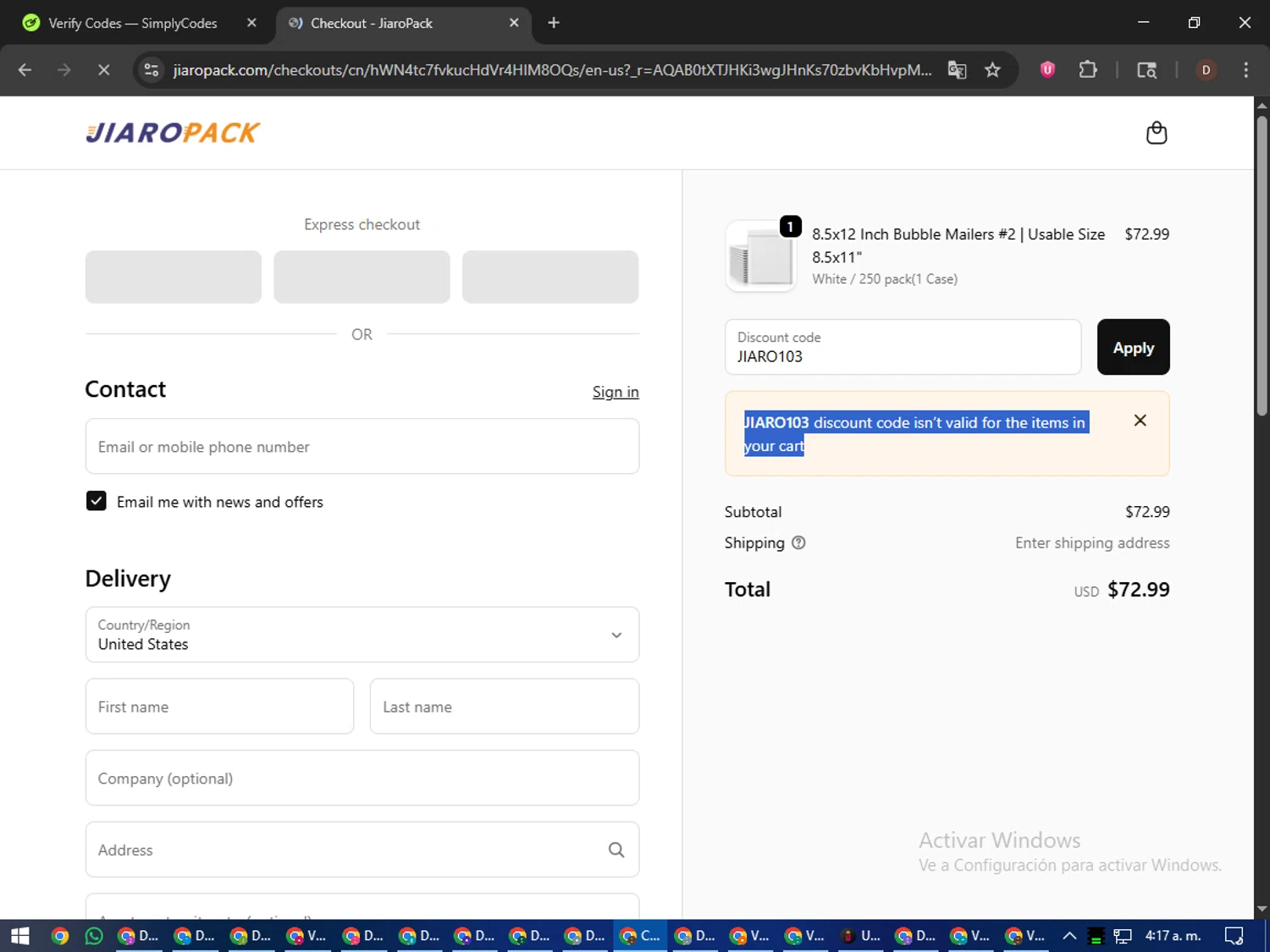Open the profile avatar D
This screenshot has width=1270, height=952.
1206,70
